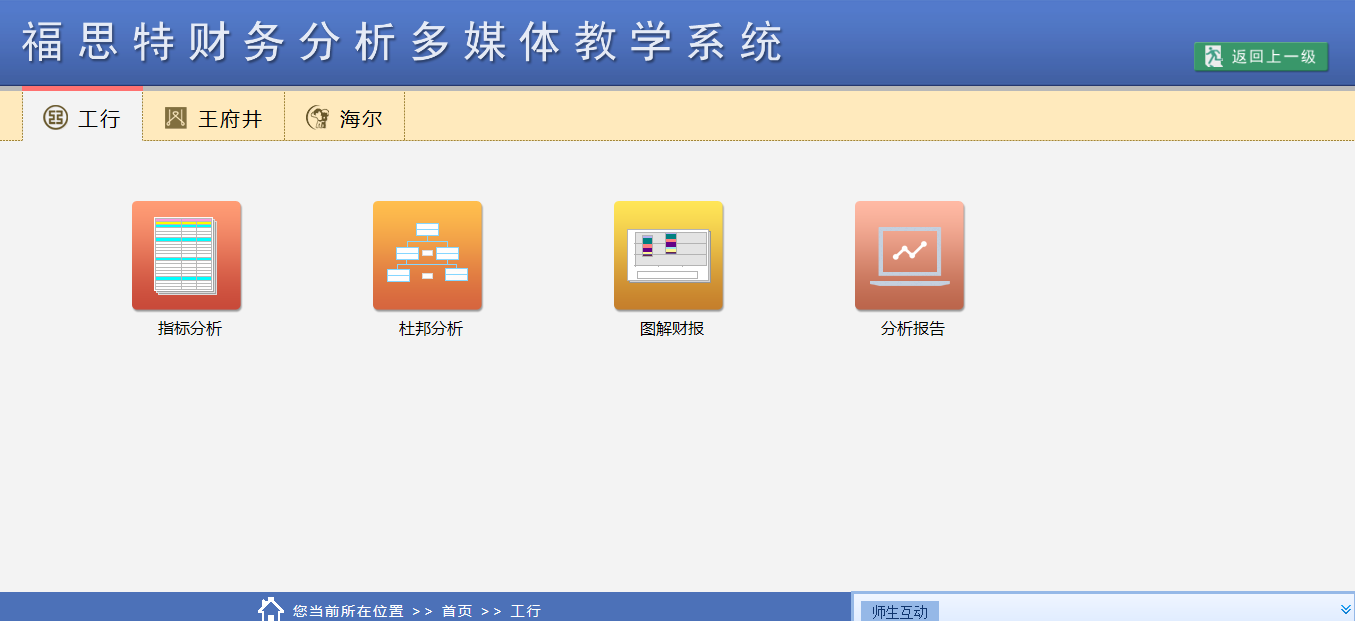Click the 指标分析 text label
Screen dimensions: 1355x621
[x=190, y=328]
